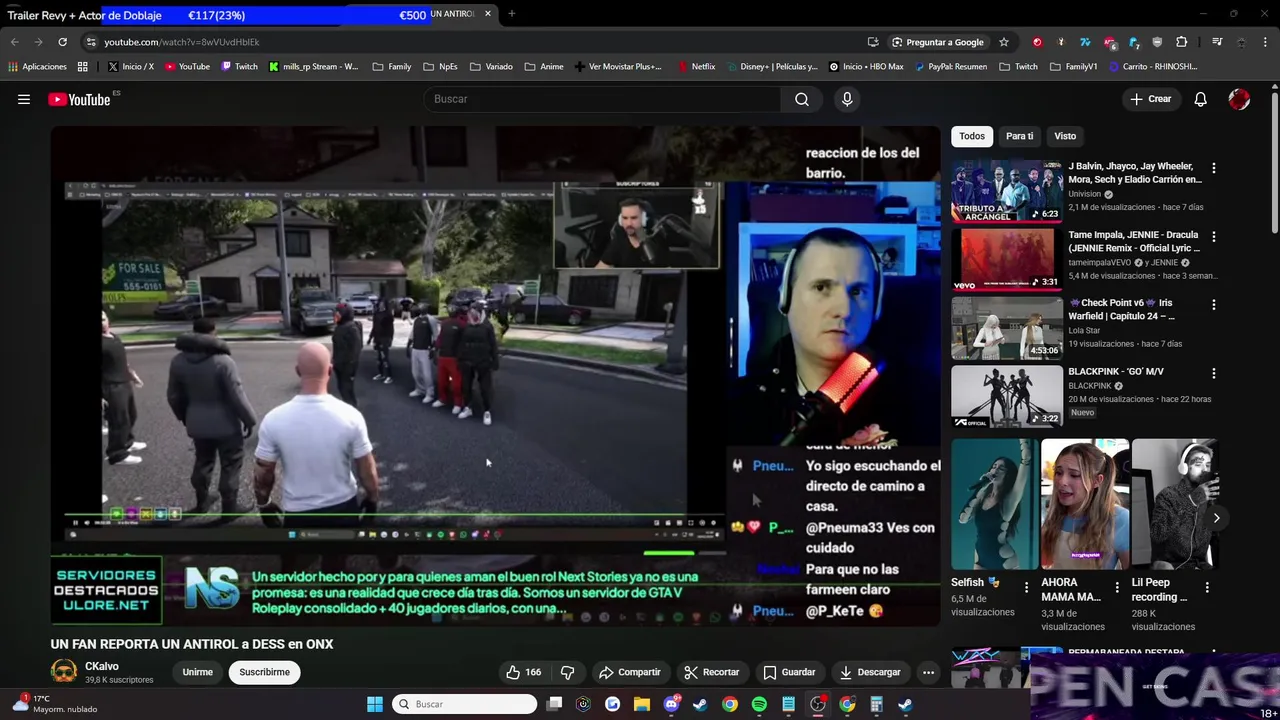Click the YouTube page scrollbar

[x=1275, y=165]
